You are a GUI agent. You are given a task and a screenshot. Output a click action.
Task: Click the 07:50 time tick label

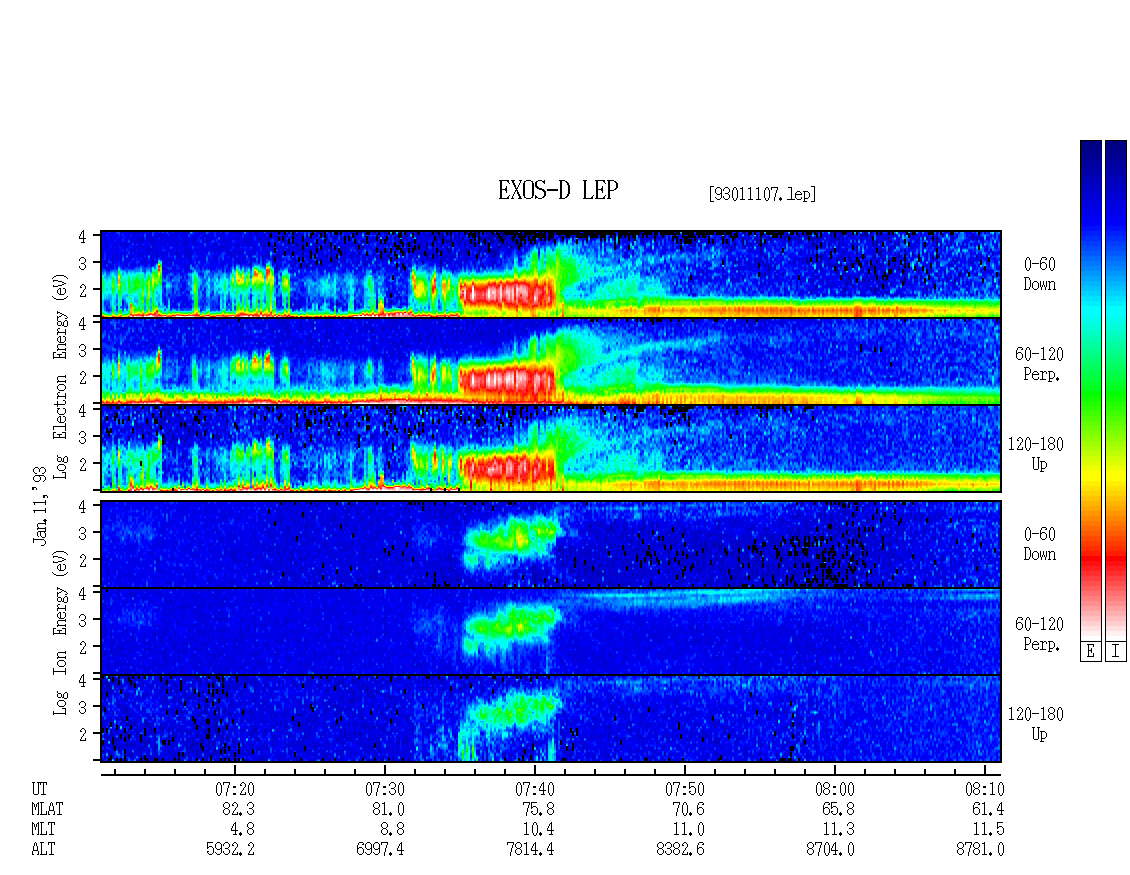click(685, 789)
